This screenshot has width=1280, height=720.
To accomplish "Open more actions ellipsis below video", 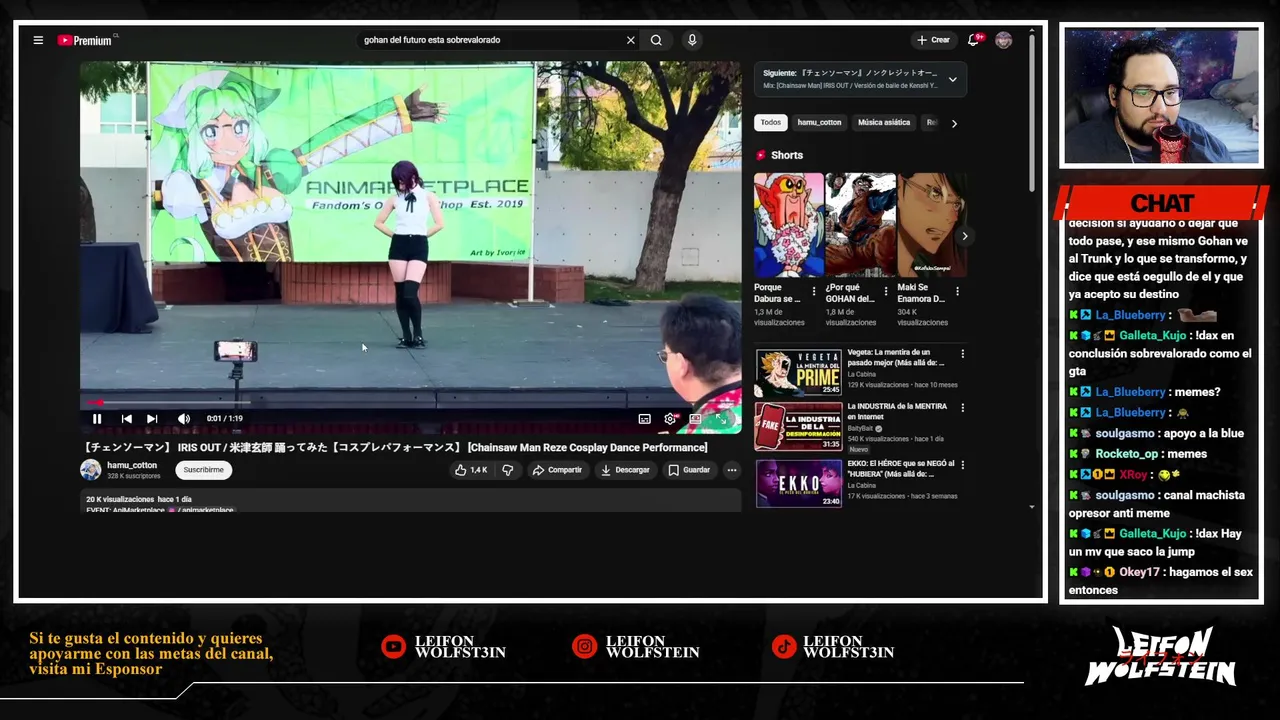I will (732, 470).
